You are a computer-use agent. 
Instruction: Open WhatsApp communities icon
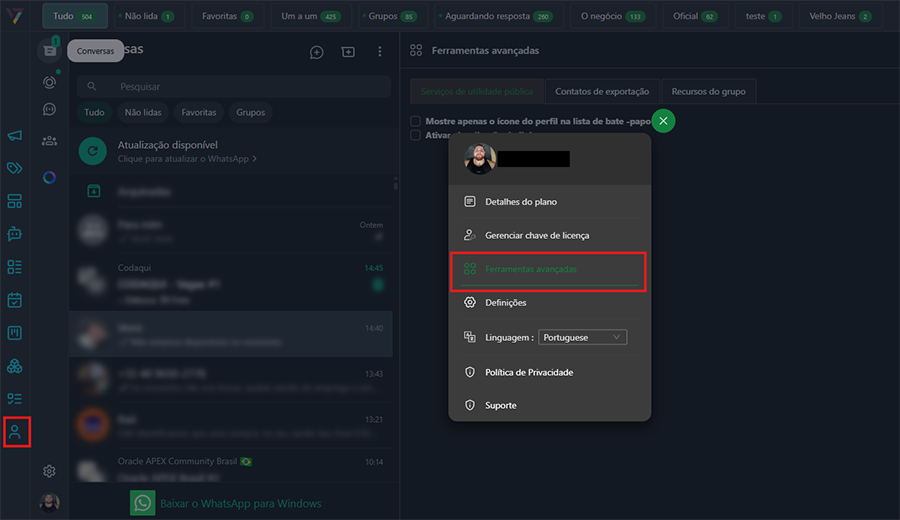point(49,141)
